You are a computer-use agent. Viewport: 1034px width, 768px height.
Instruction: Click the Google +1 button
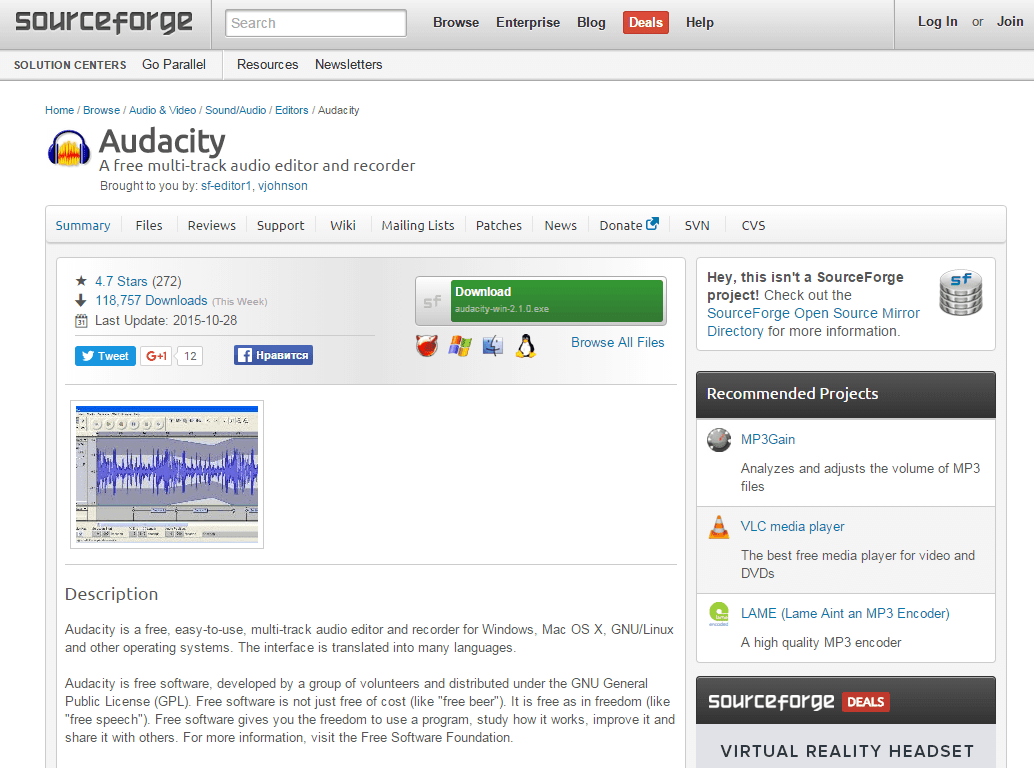(x=156, y=356)
